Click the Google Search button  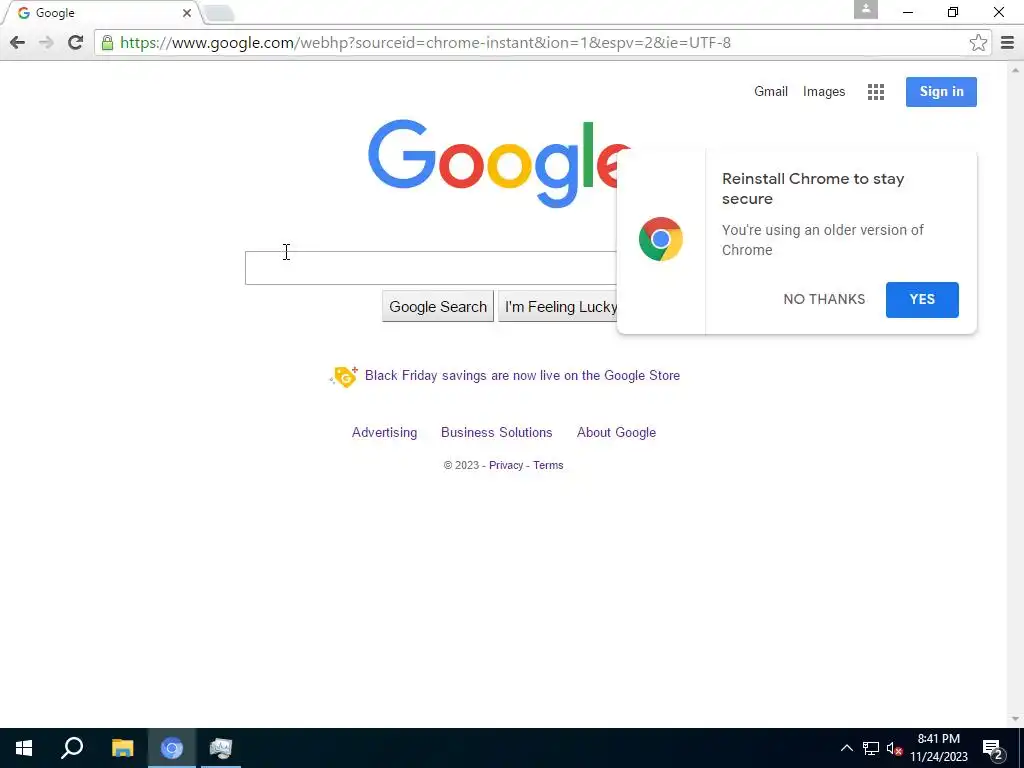[x=438, y=306]
